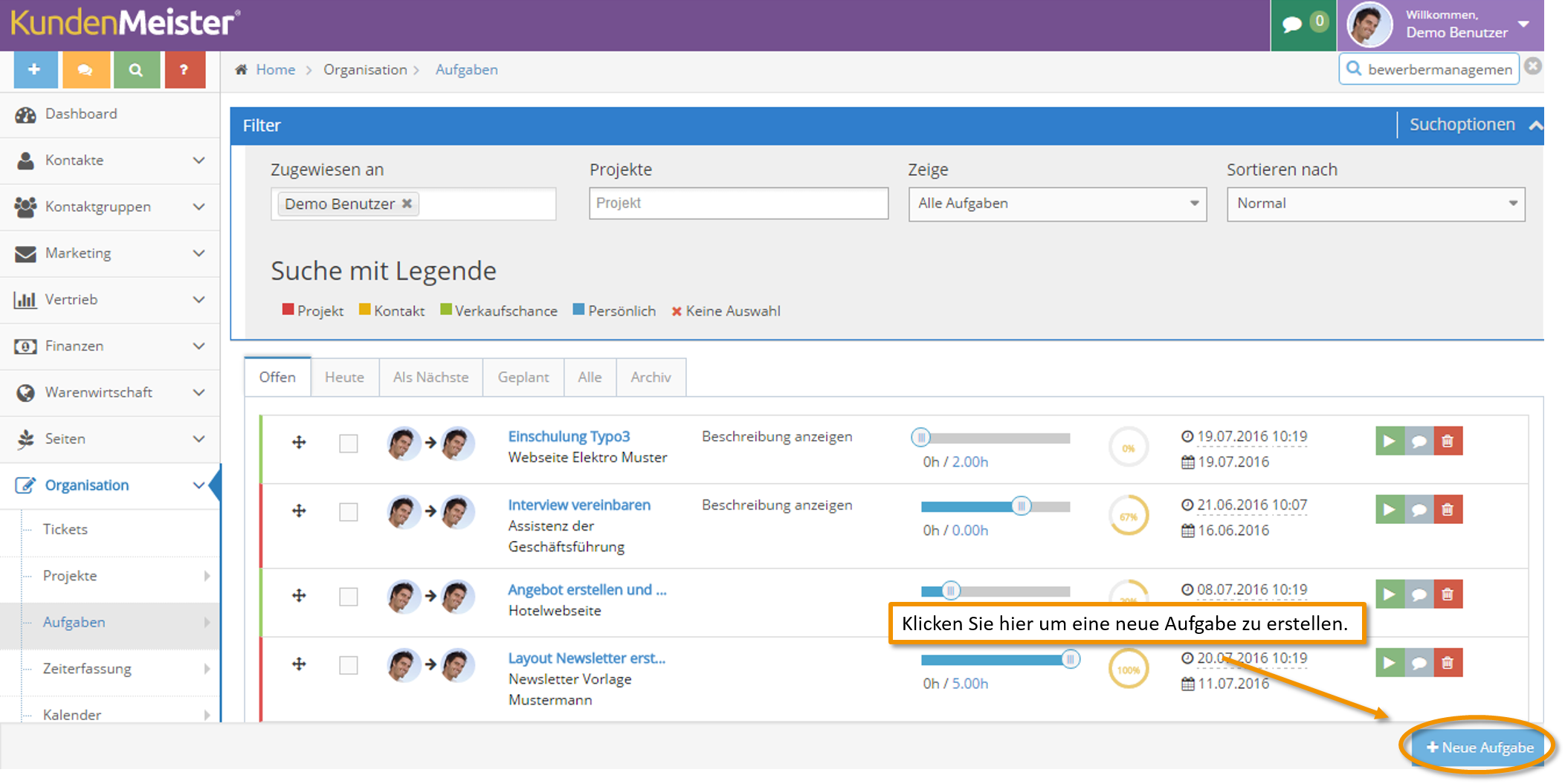
Task: Open the Zeige dropdown showing Alle Aufgaben
Action: pos(1057,204)
